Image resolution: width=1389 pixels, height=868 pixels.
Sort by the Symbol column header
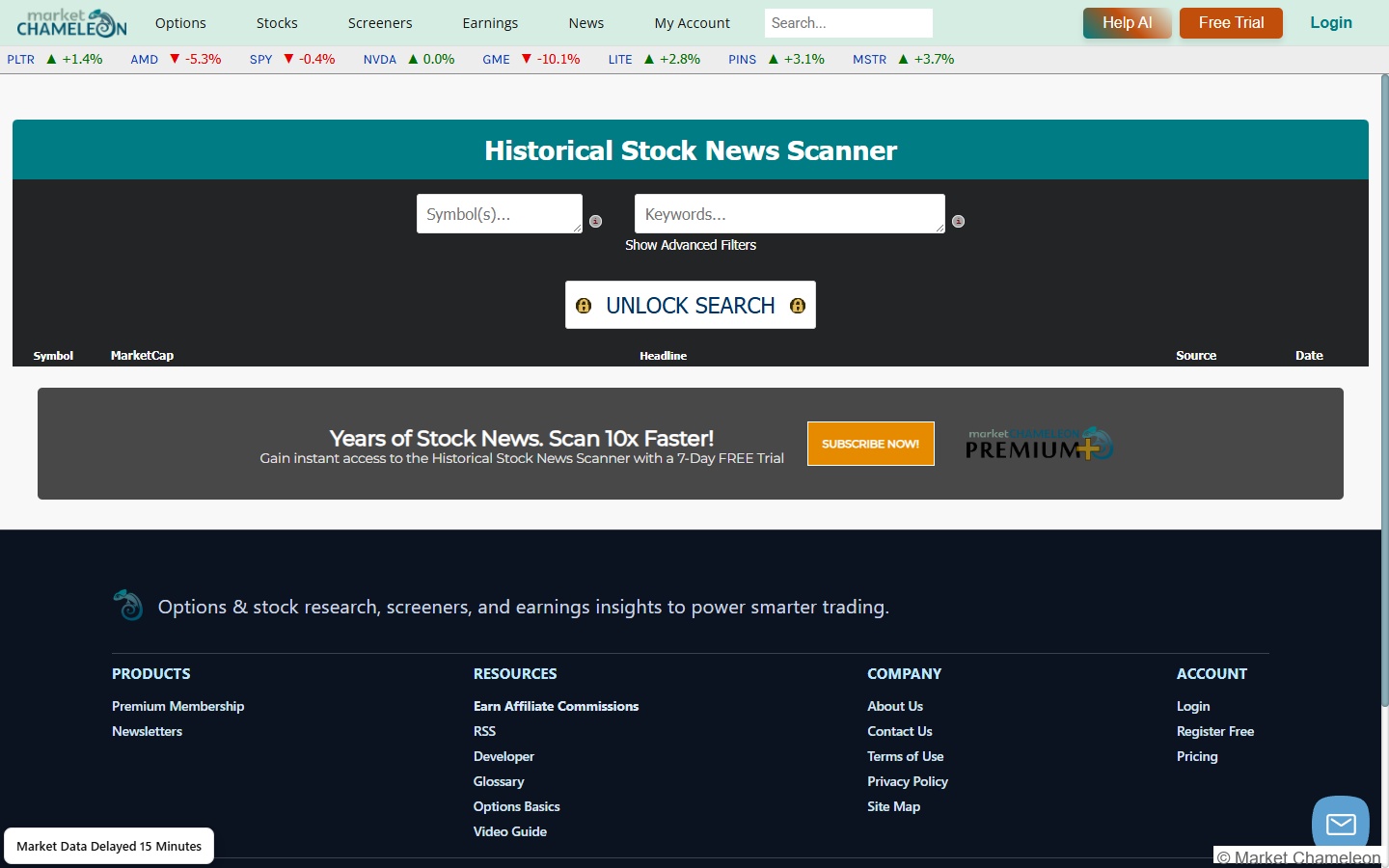click(x=53, y=356)
